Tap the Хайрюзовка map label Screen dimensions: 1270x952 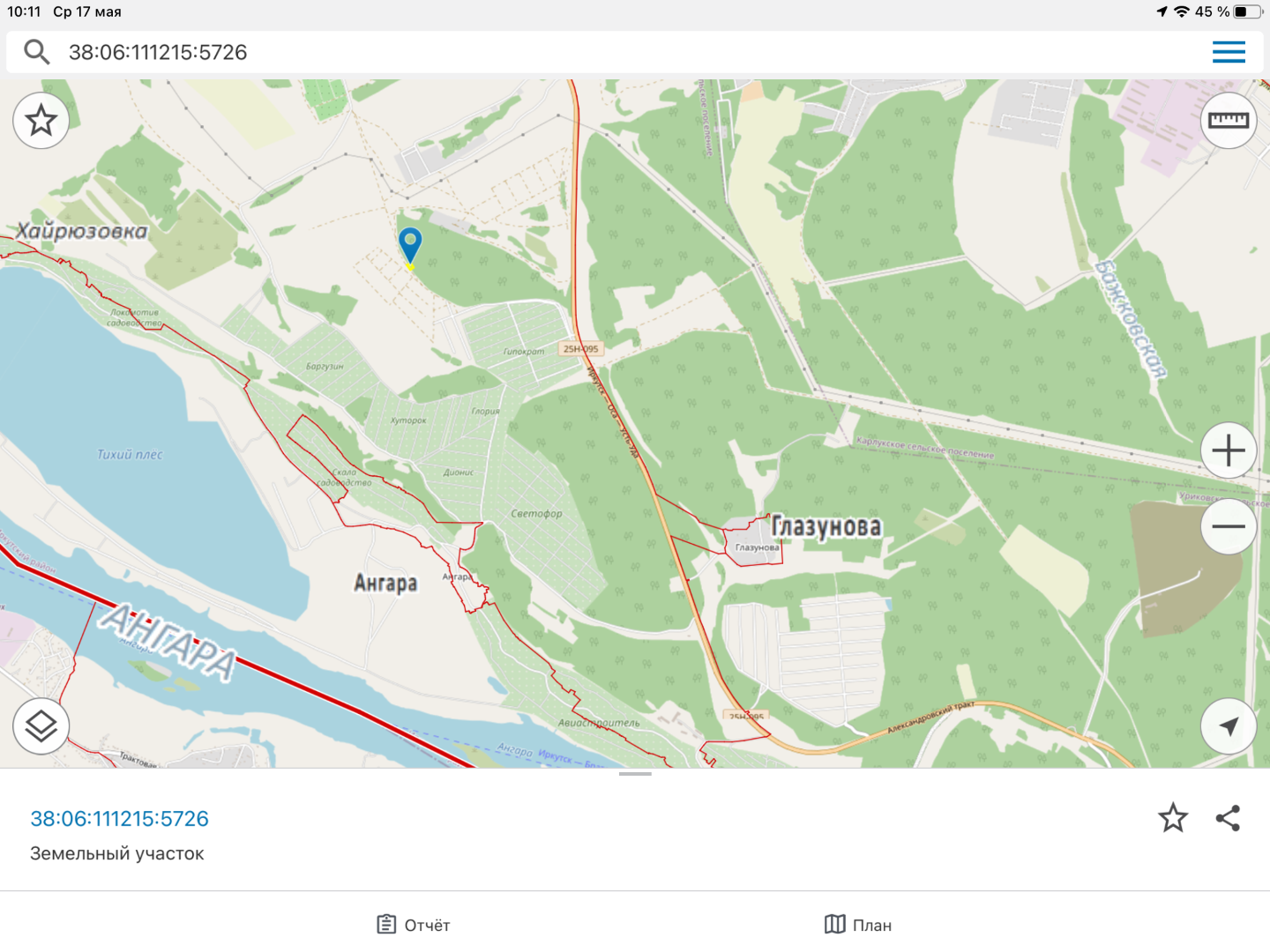(83, 232)
